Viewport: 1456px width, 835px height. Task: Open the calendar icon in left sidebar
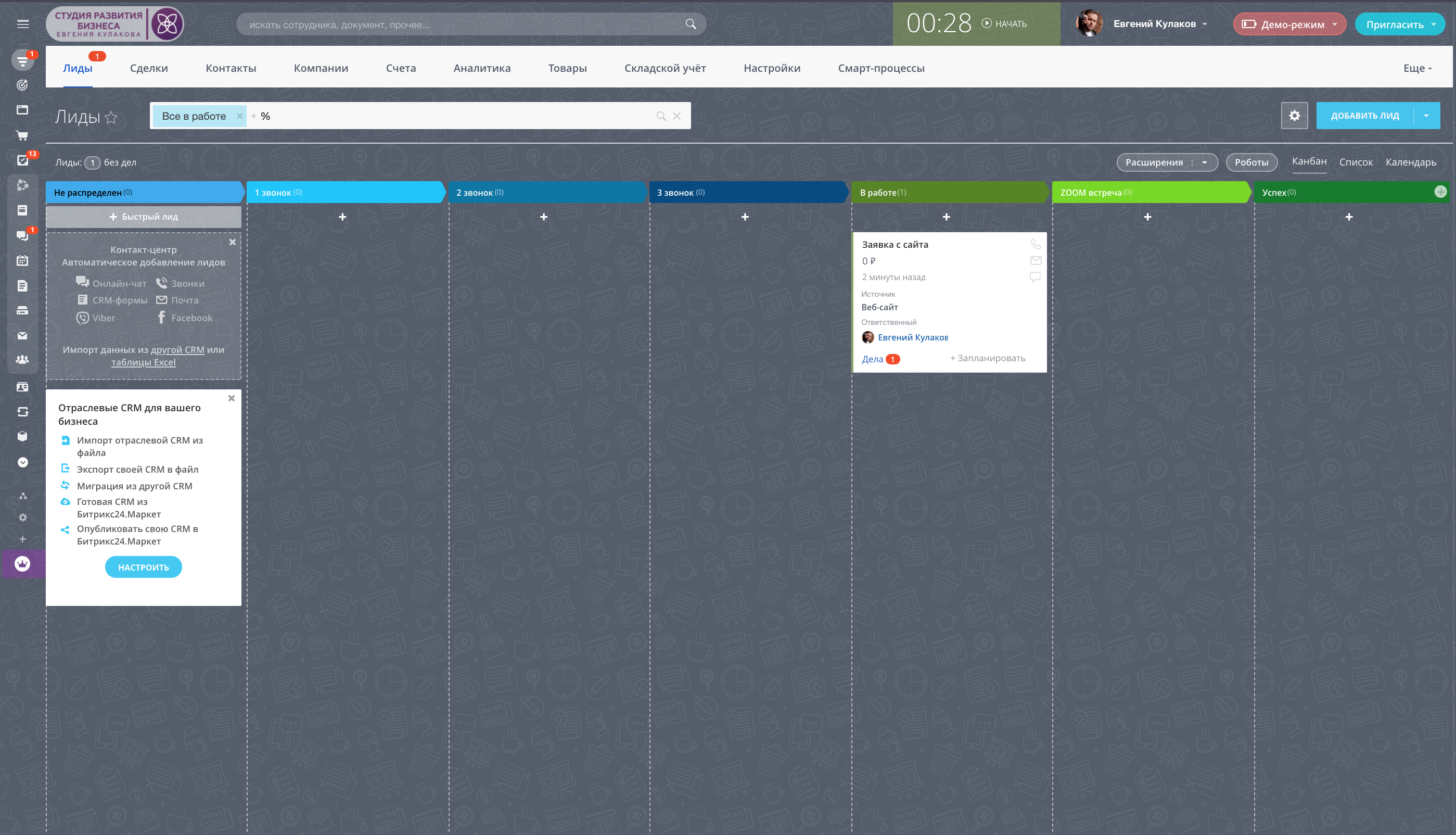(x=22, y=260)
